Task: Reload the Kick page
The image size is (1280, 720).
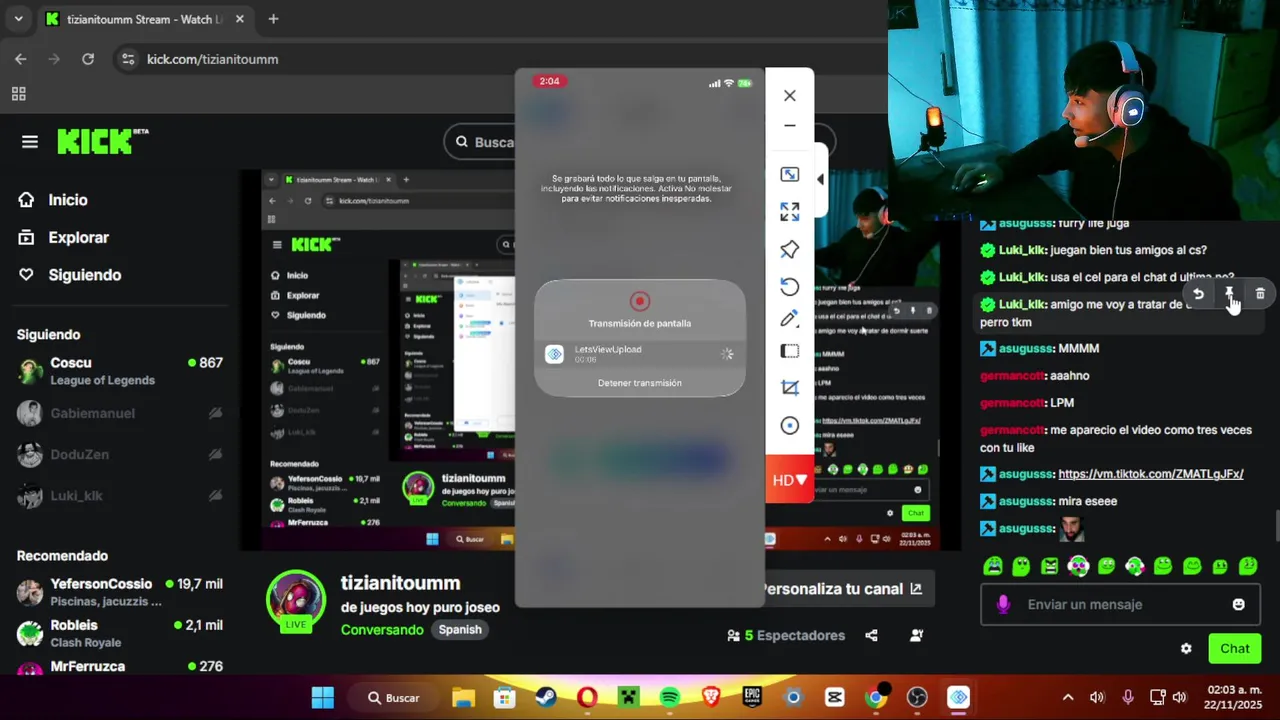Action: click(88, 59)
